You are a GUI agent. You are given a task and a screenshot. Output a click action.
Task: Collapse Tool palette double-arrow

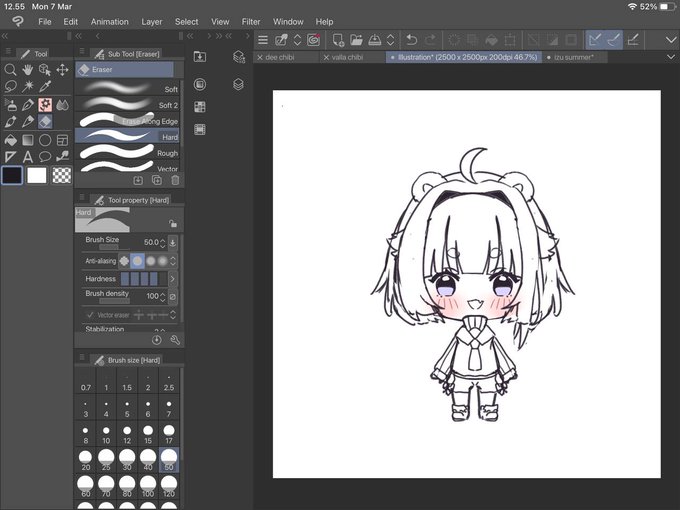(x=5, y=36)
